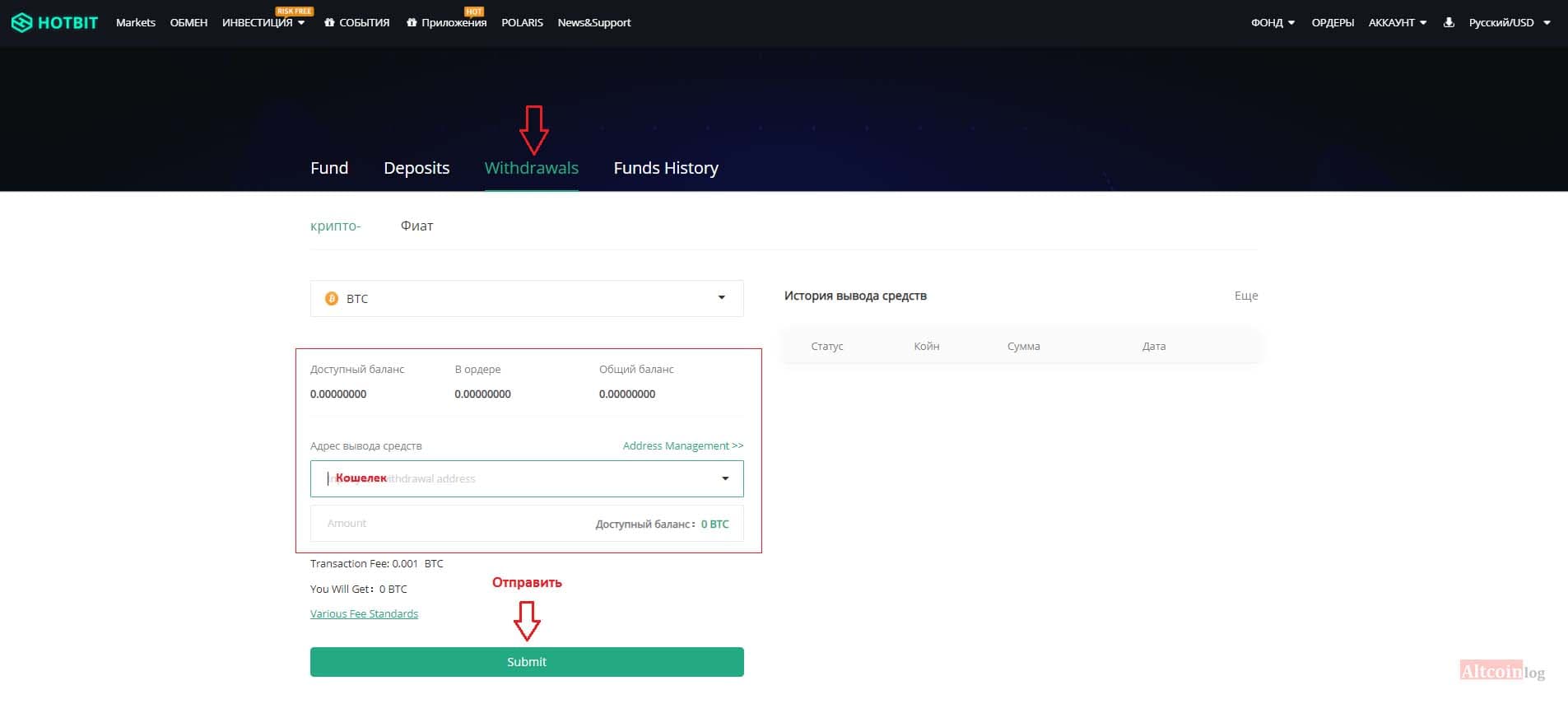Screen dimensions: 1568x704
Task: Open the POLARIS menu item
Action: click(522, 23)
